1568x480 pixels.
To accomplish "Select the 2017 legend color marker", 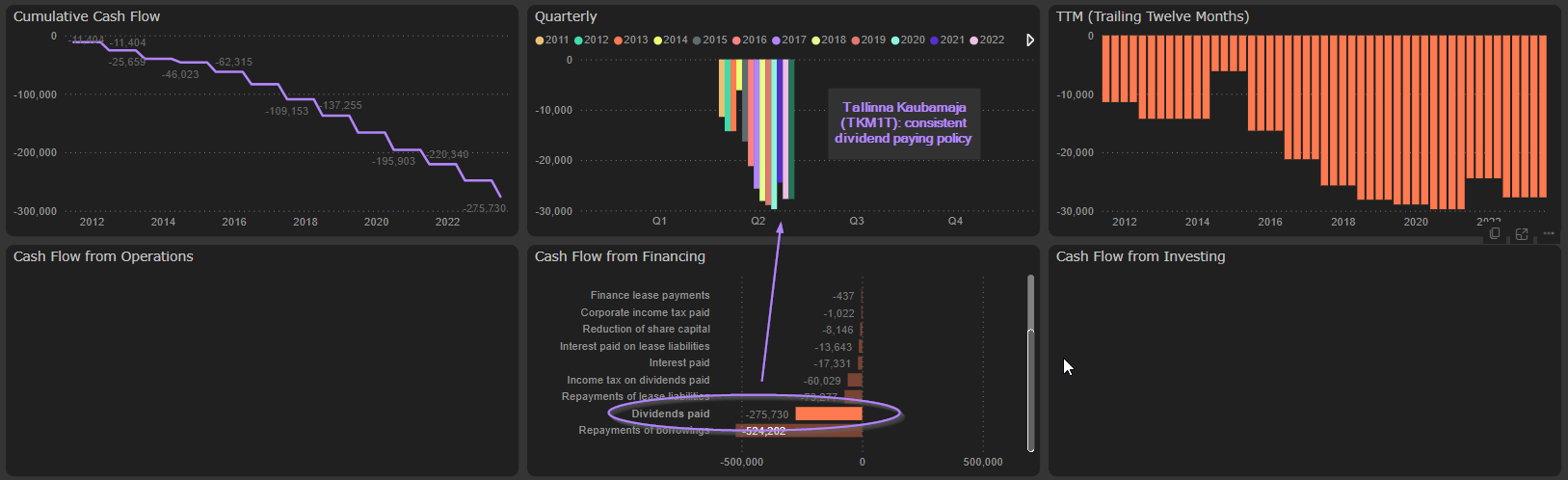I will pos(776,40).
